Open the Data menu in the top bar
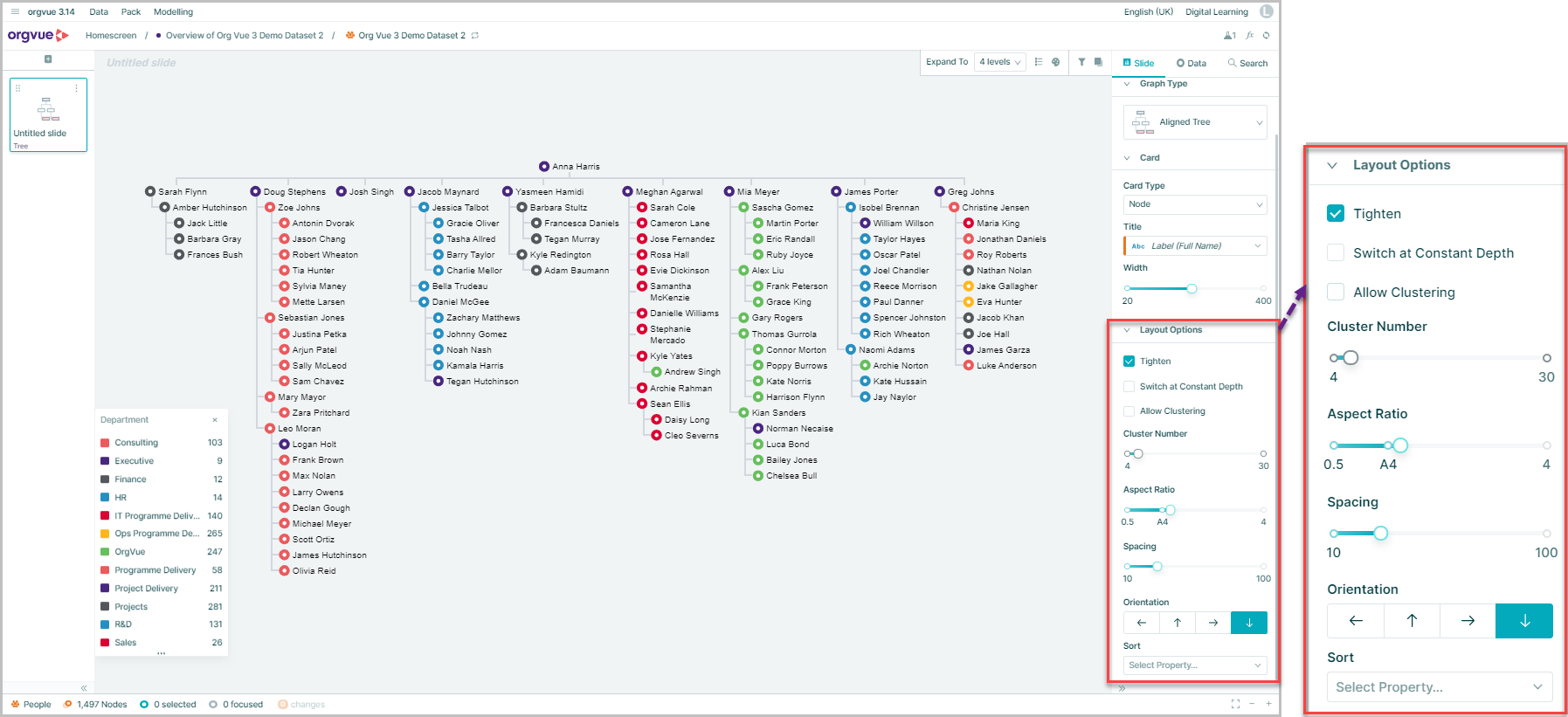This screenshot has height=717, width=1568. [x=99, y=12]
